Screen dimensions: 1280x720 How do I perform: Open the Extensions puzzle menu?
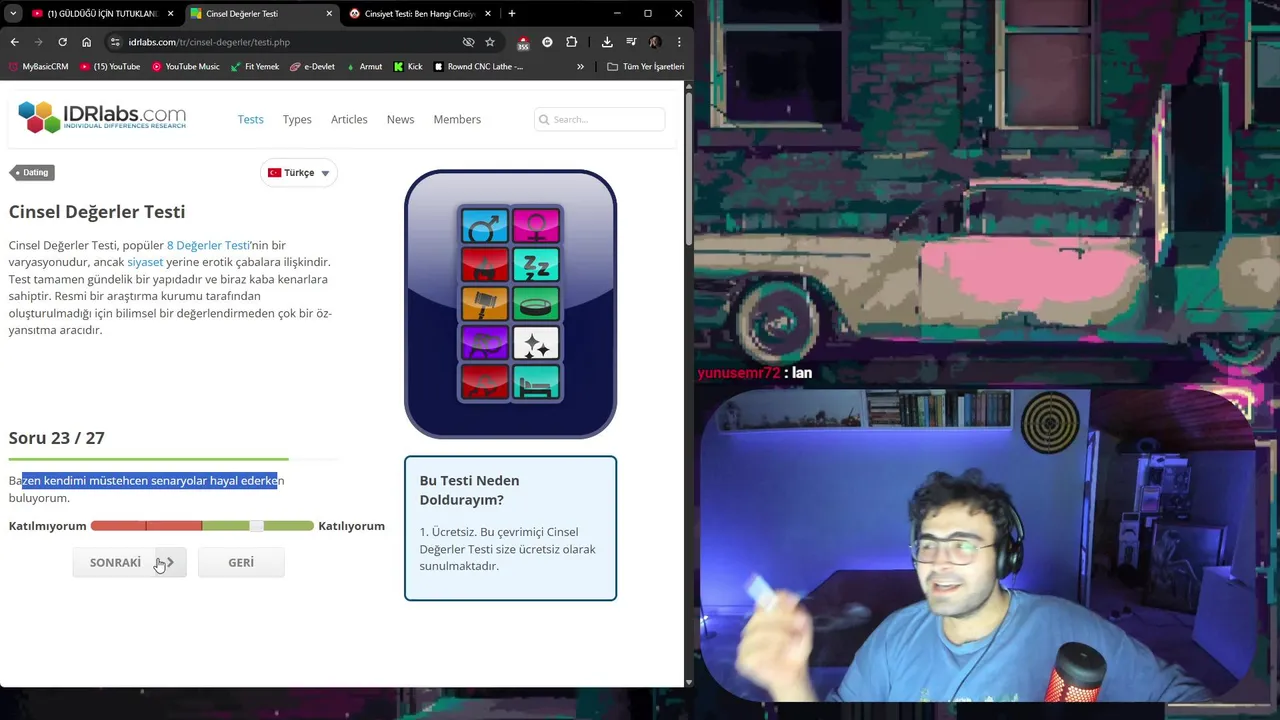[571, 42]
